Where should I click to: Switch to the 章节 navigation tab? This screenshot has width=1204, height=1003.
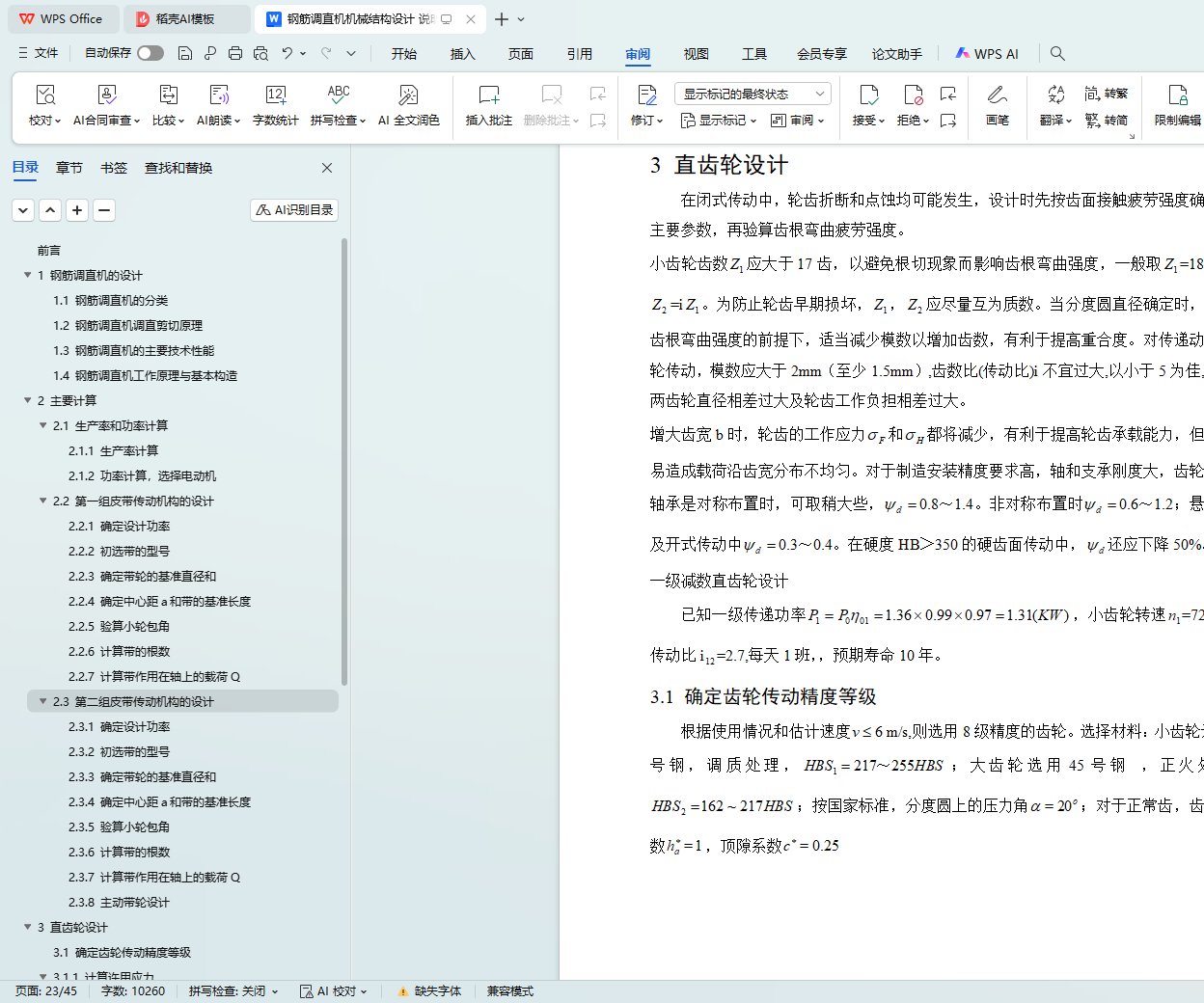tap(69, 168)
